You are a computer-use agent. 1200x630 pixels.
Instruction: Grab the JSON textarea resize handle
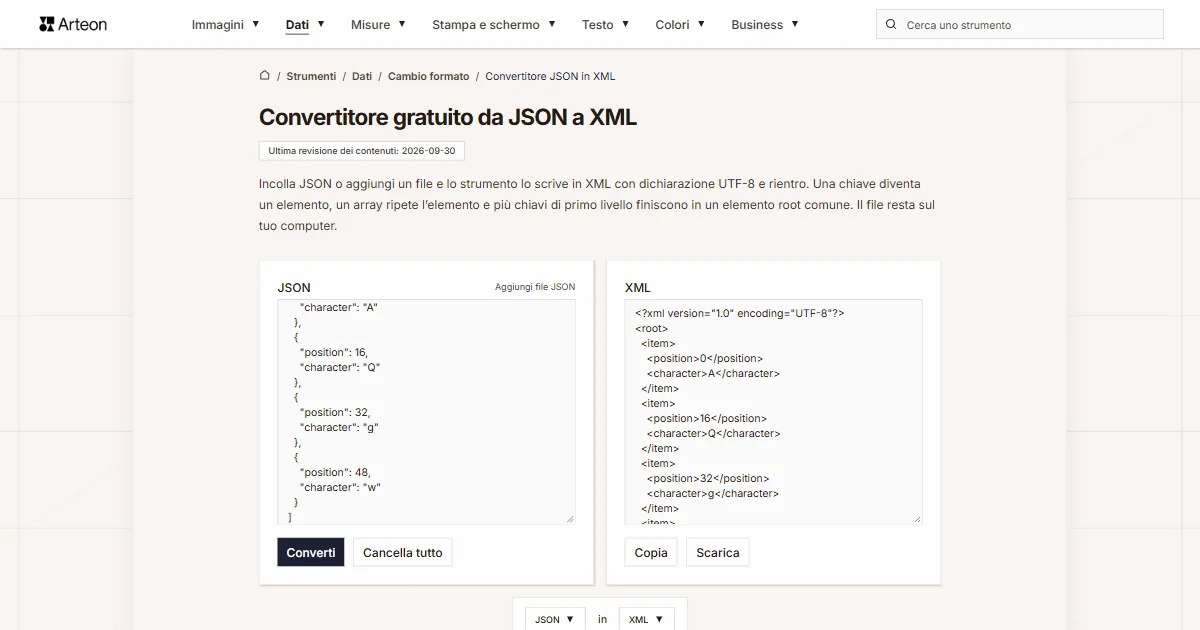570,518
